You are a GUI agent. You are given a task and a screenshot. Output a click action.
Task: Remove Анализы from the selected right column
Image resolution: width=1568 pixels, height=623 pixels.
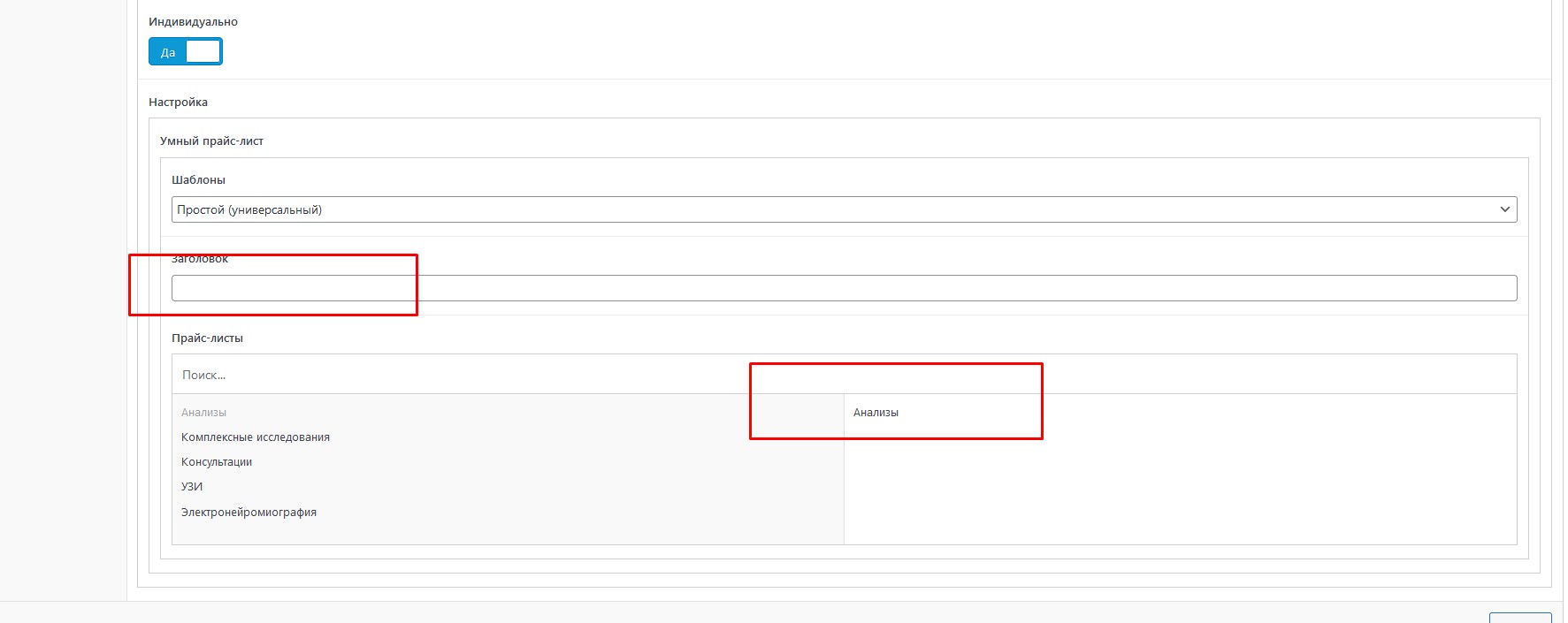pyautogui.click(x=876, y=413)
